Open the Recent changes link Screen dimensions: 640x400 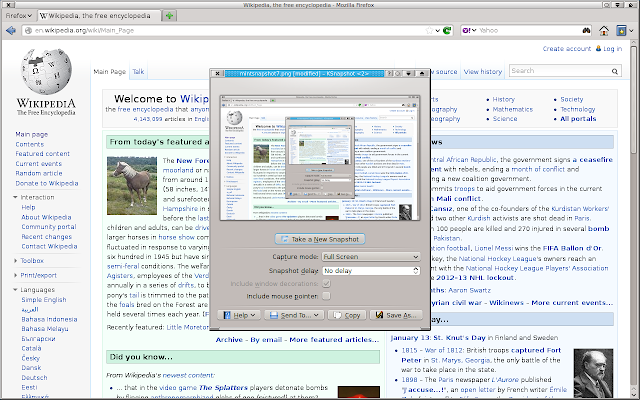pos(47,237)
